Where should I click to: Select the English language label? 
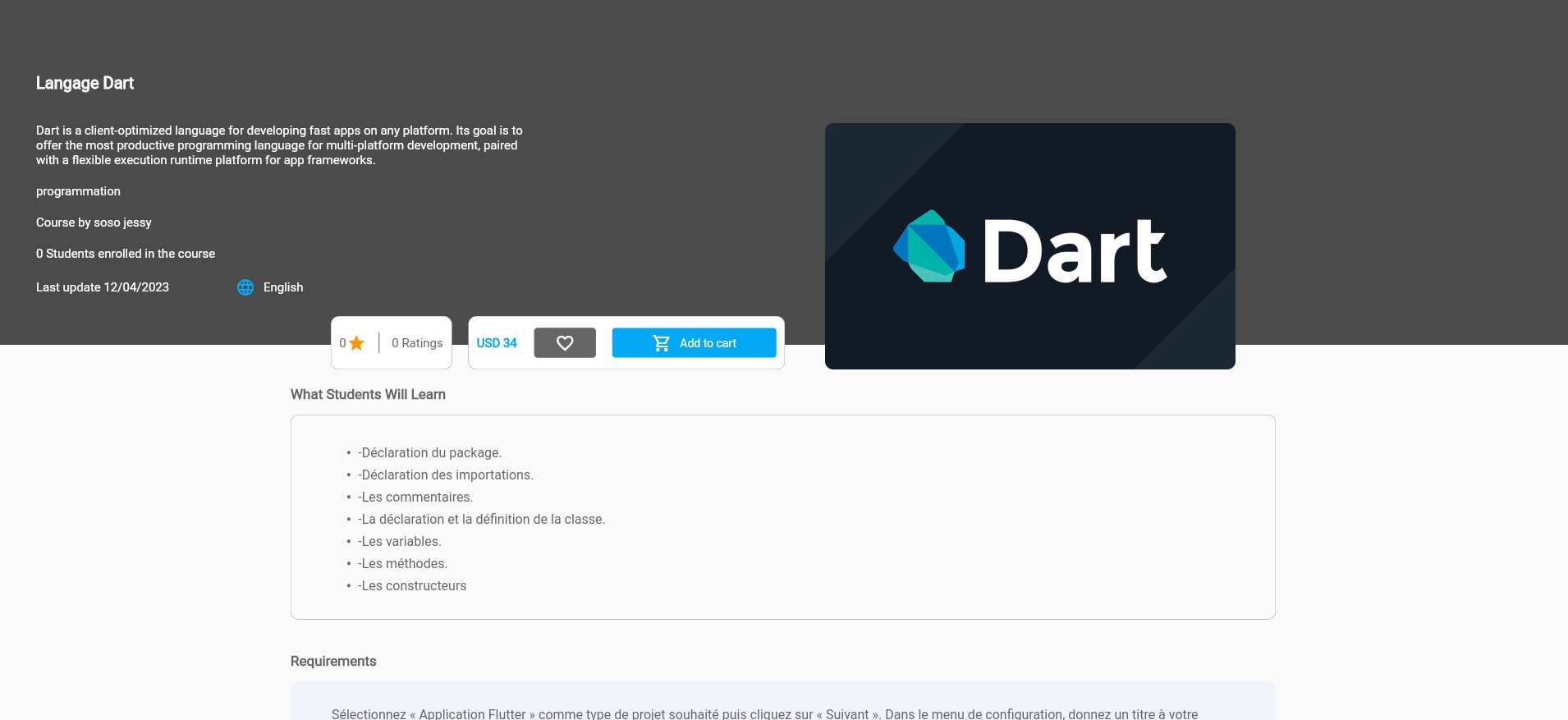click(x=283, y=287)
